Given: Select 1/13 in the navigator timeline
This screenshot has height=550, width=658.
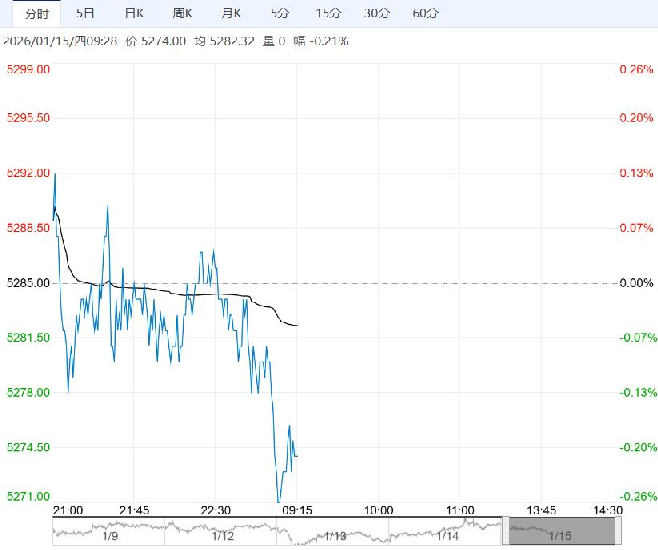Looking at the screenshot, I should (335, 537).
